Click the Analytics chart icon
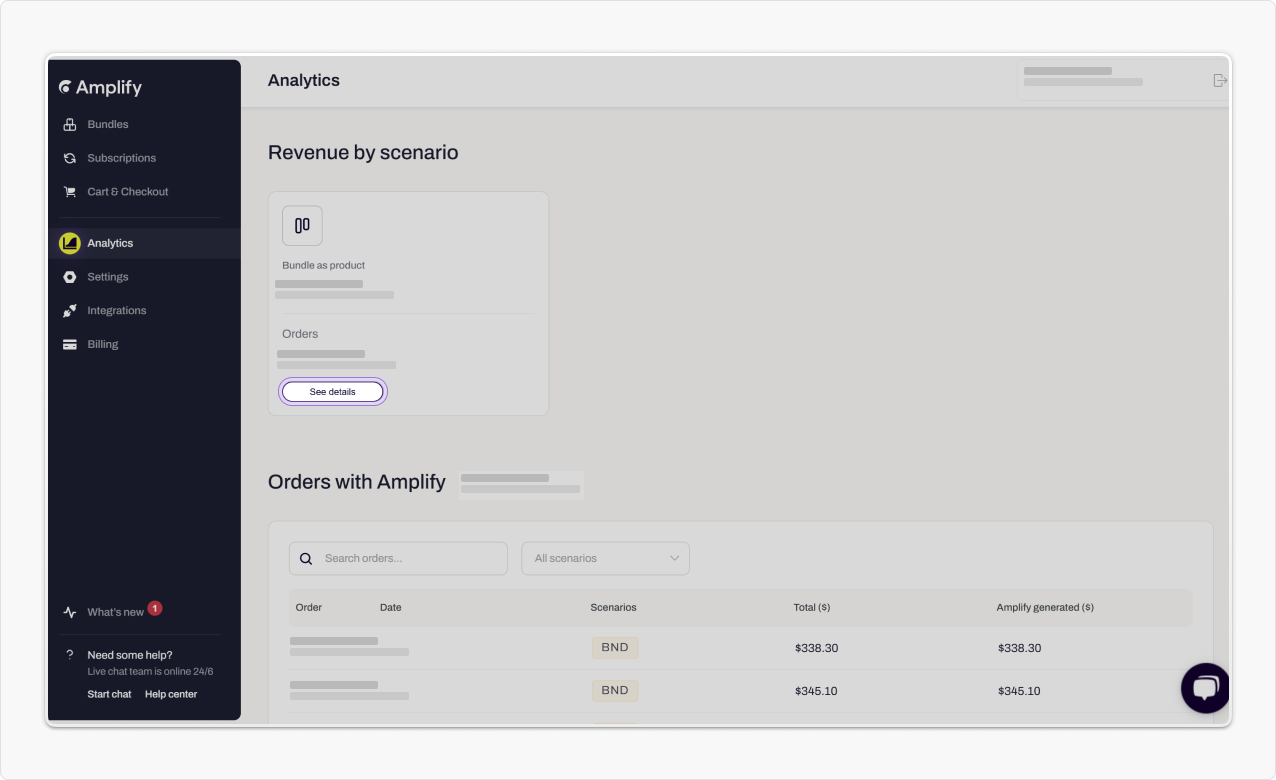The width and height of the screenshot is (1276, 780). [x=70, y=243]
